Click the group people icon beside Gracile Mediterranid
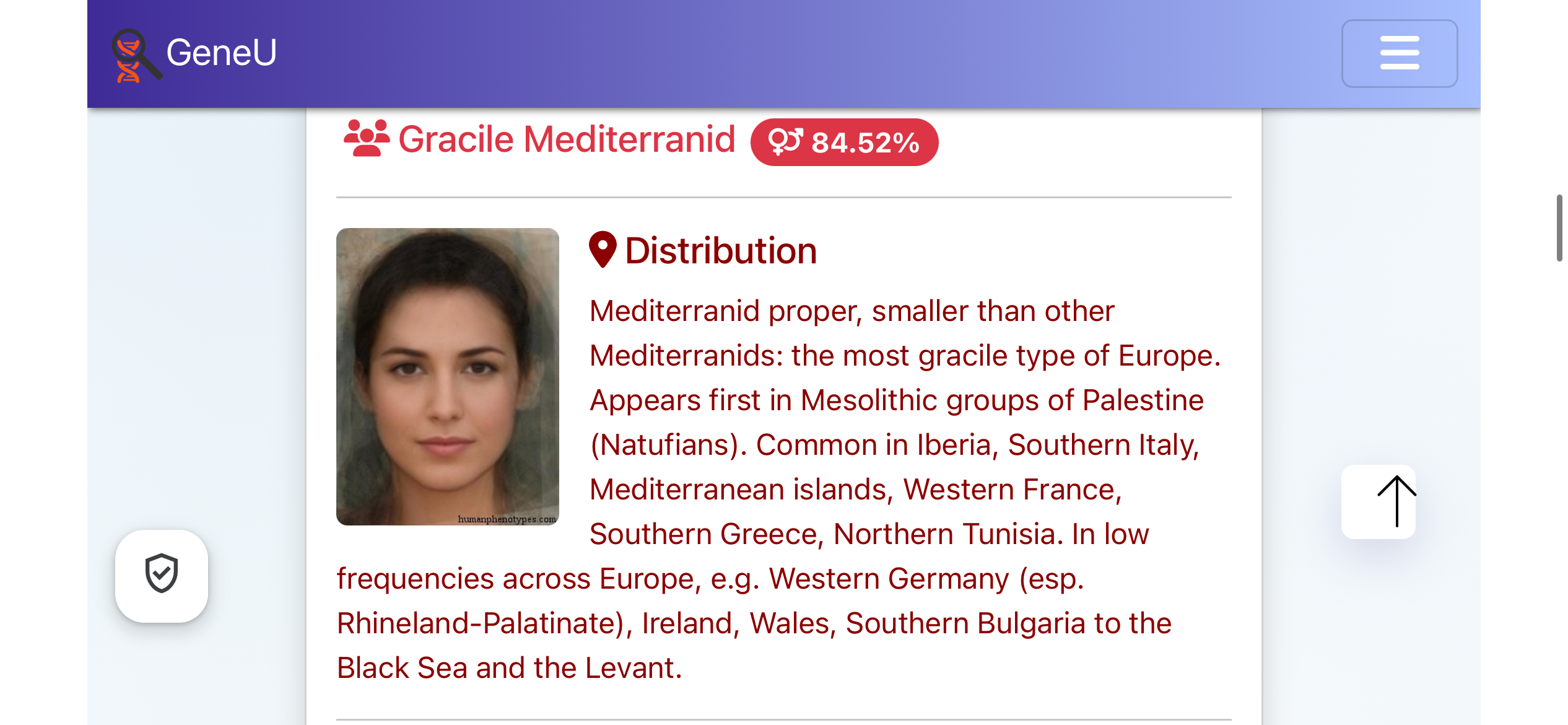Screen dimensions: 1568x725 (367, 138)
